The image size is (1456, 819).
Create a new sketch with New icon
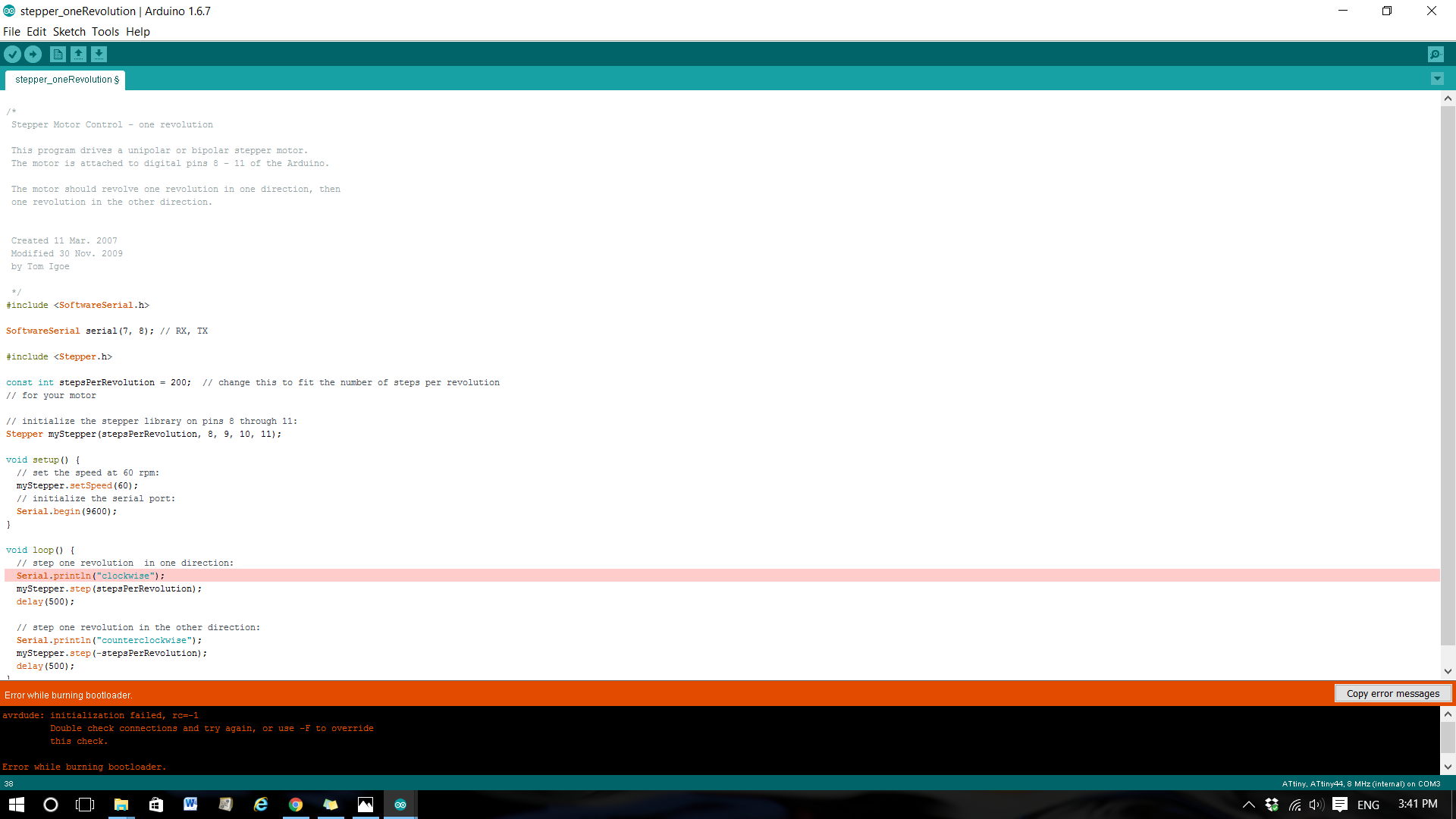58,54
